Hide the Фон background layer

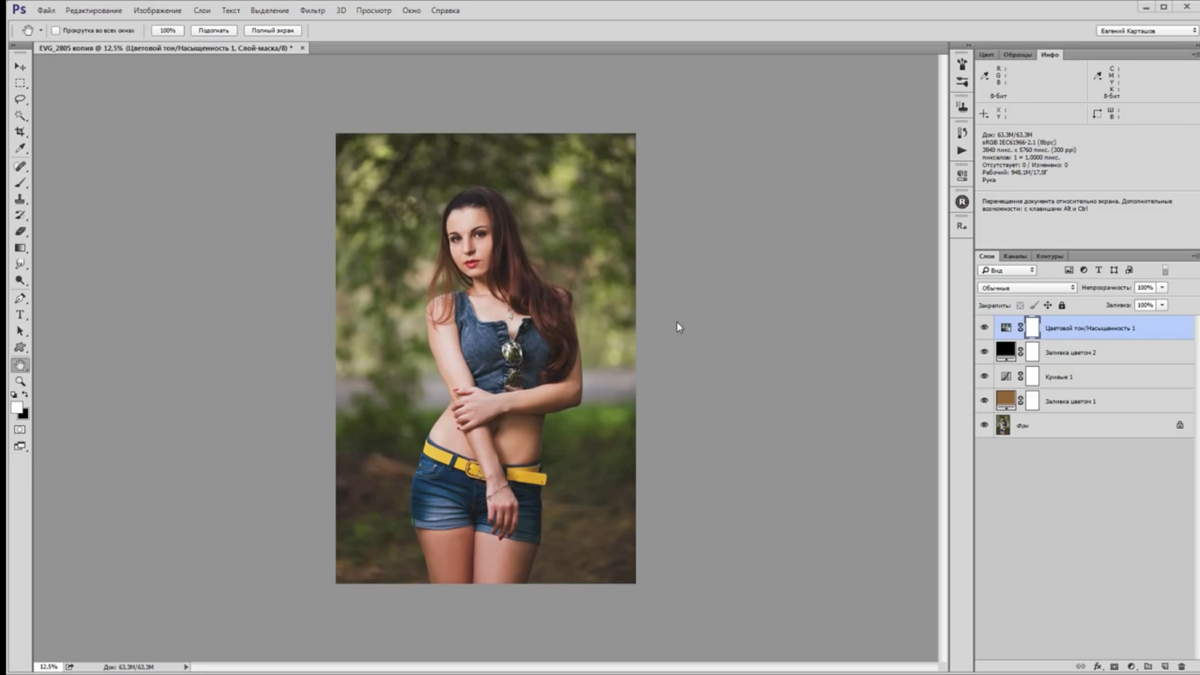(984, 425)
